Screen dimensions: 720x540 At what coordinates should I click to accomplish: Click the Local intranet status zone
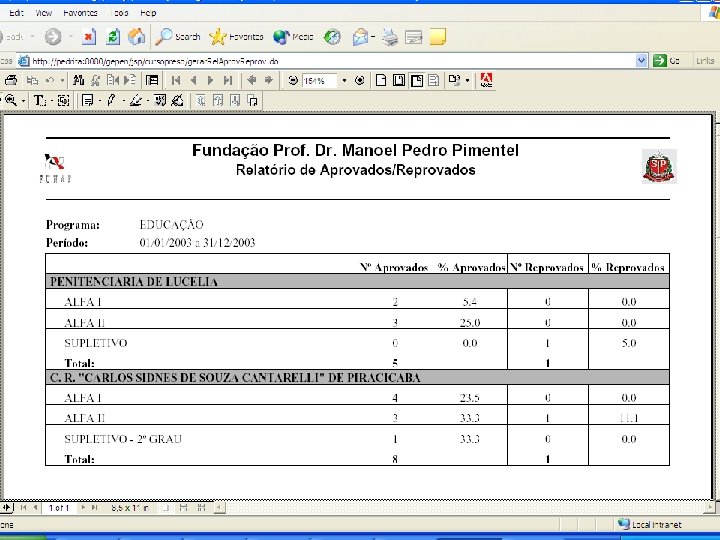[x=649, y=524]
